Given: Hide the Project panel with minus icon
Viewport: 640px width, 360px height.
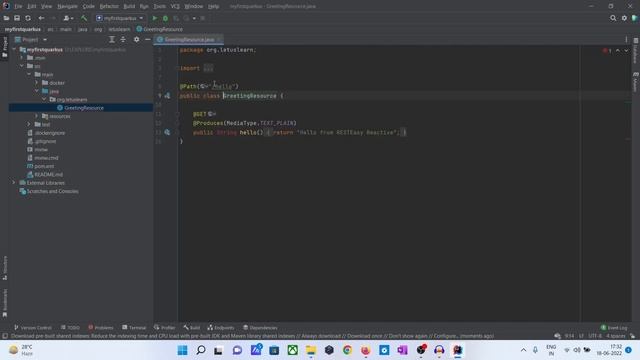Looking at the screenshot, I should point(147,40).
